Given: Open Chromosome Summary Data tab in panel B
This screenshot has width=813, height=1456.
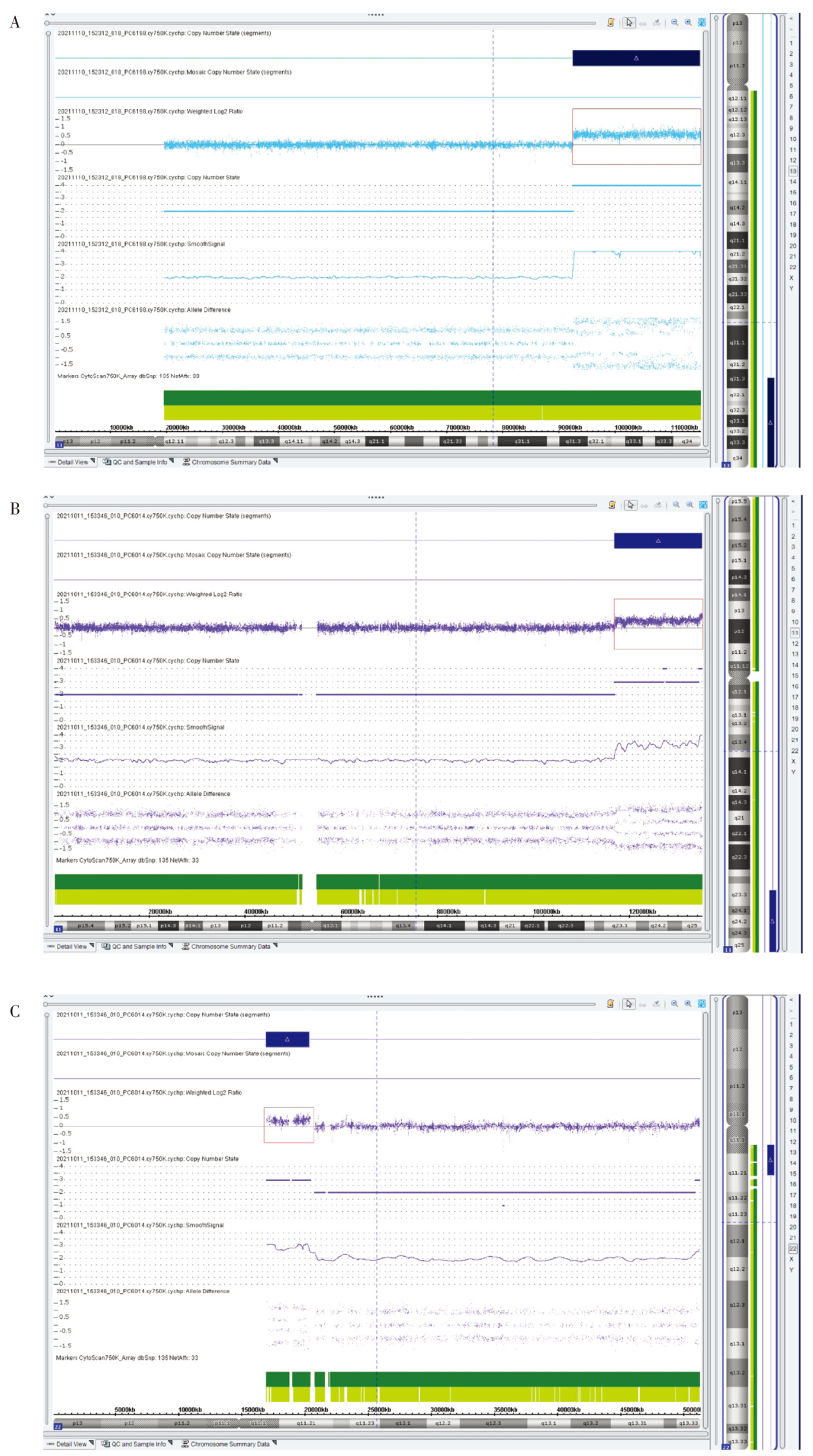Looking at the screenshot, I should (x=230, y=947).
